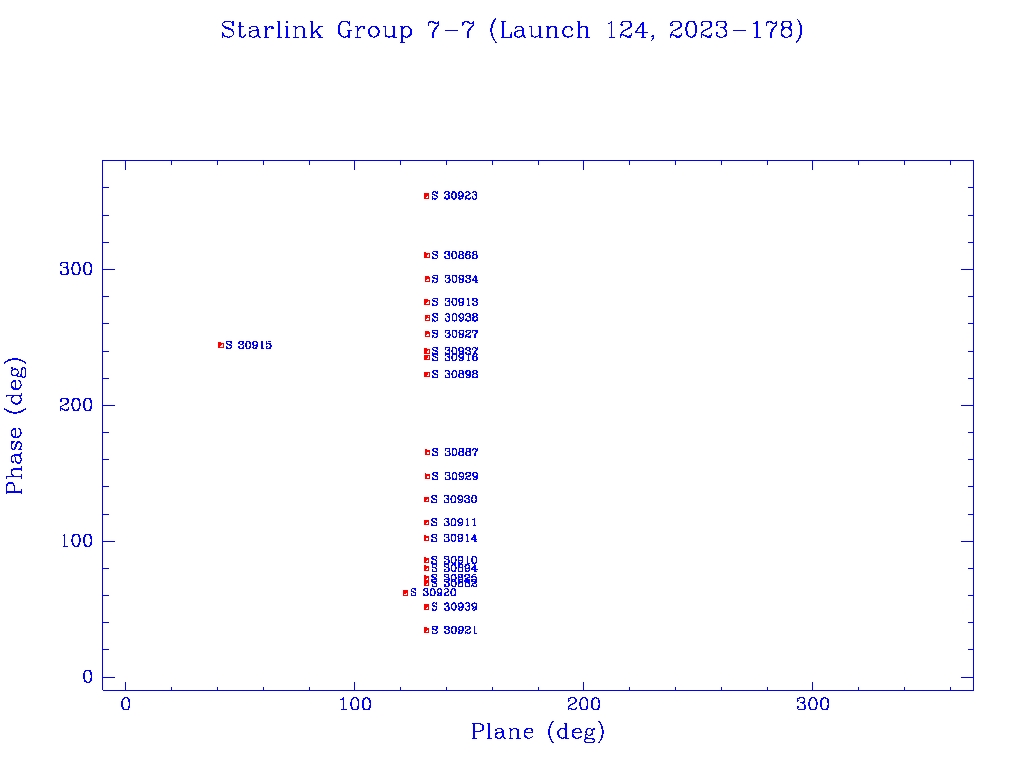
Task: Select the S 30923 data marker
Action: 426,196
